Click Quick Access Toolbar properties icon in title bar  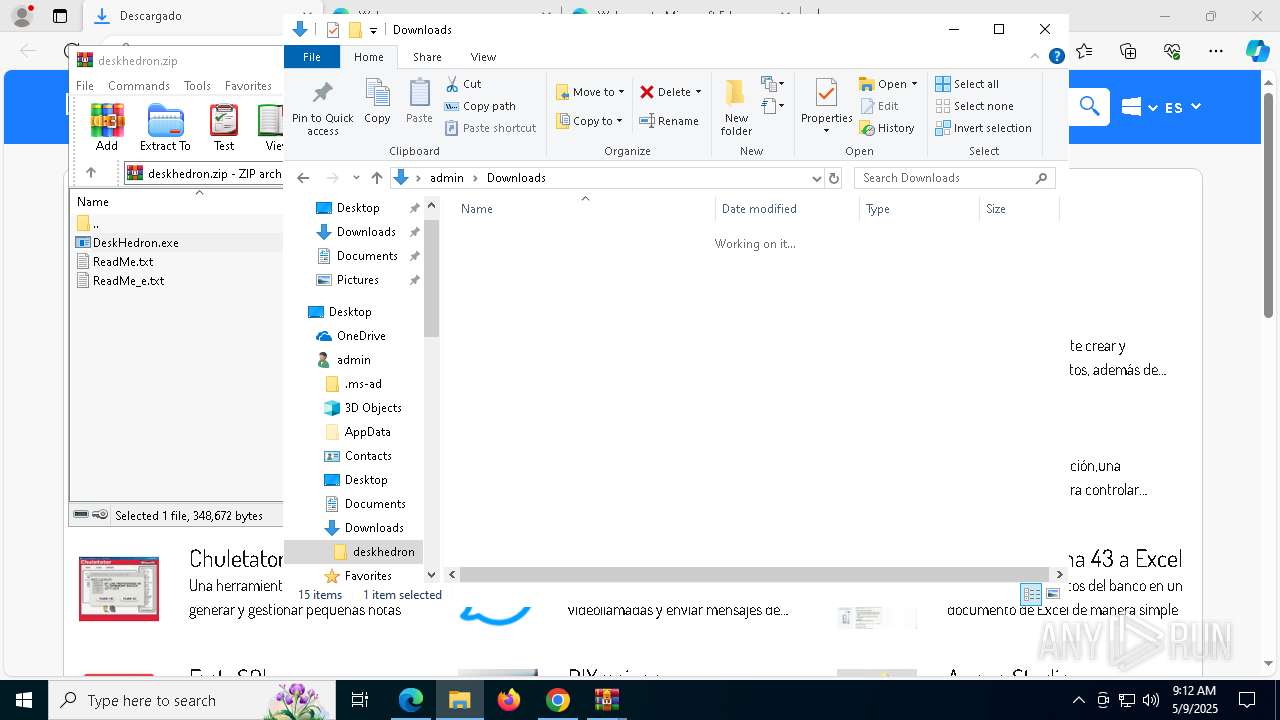pos(334,30)
